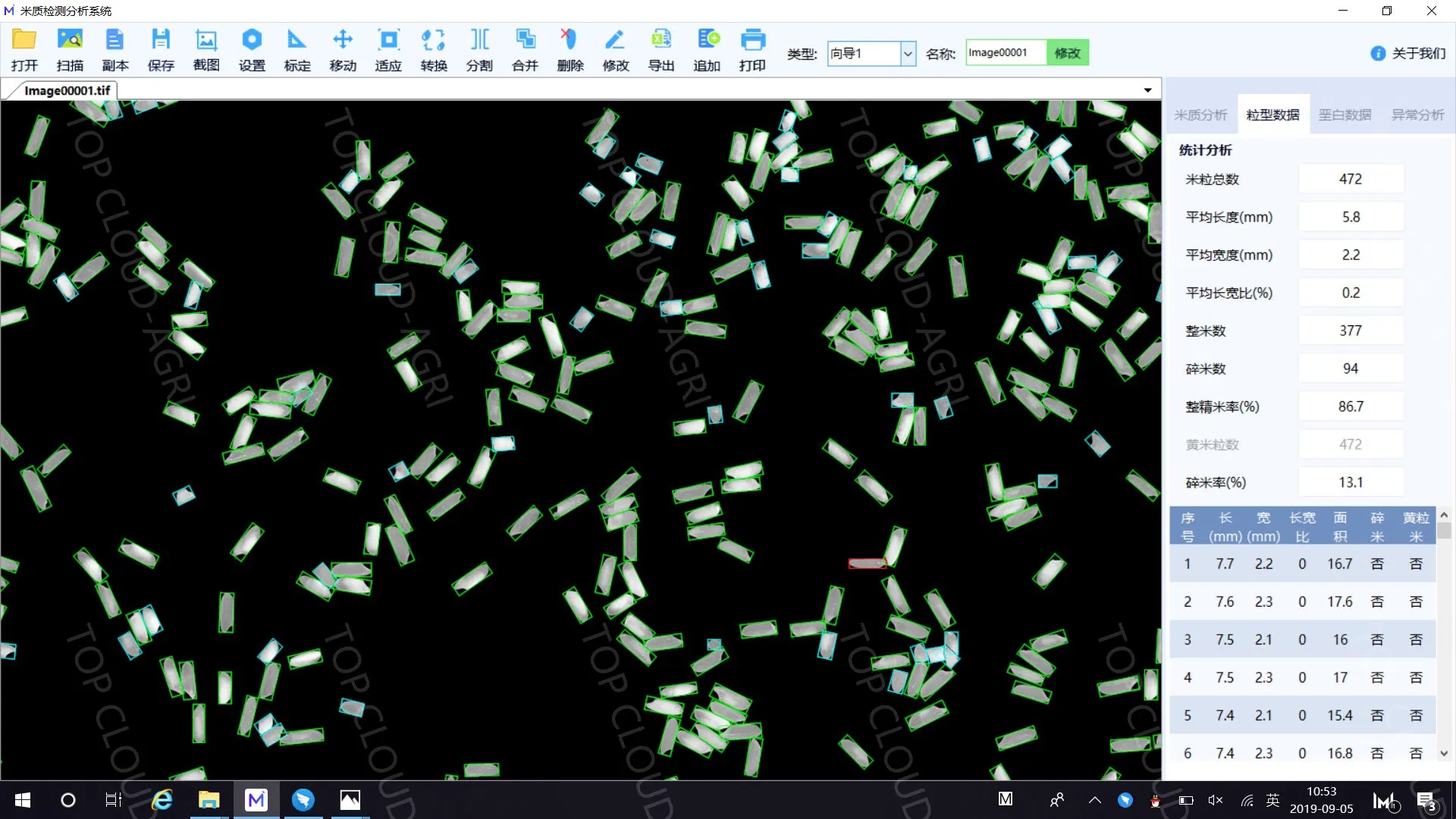
Task: Choose the 删除 delete tool
Action: pos(570,50)
